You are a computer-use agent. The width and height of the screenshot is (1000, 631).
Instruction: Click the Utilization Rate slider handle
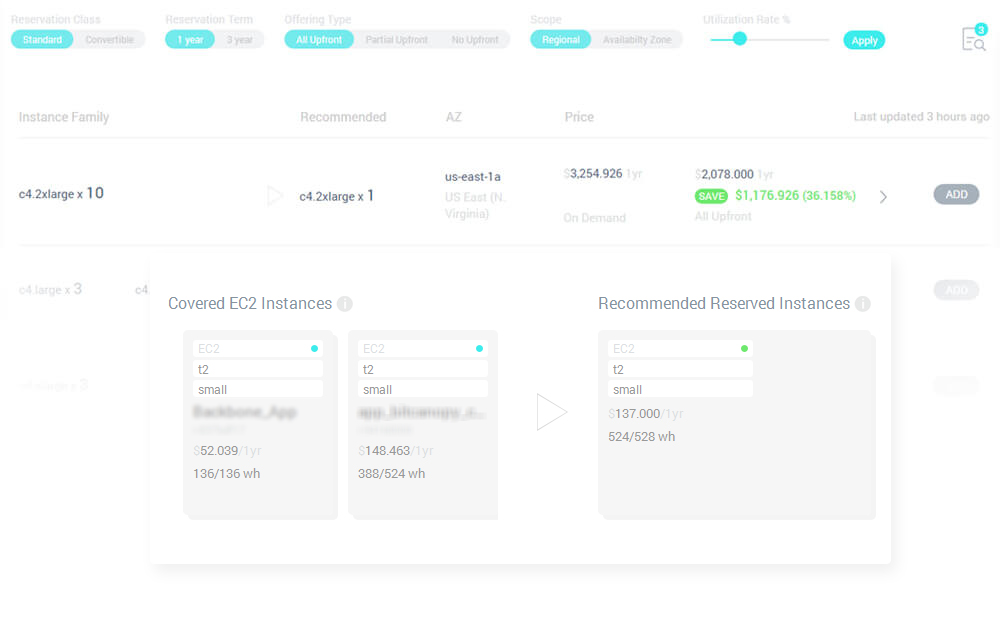point(739,39)
